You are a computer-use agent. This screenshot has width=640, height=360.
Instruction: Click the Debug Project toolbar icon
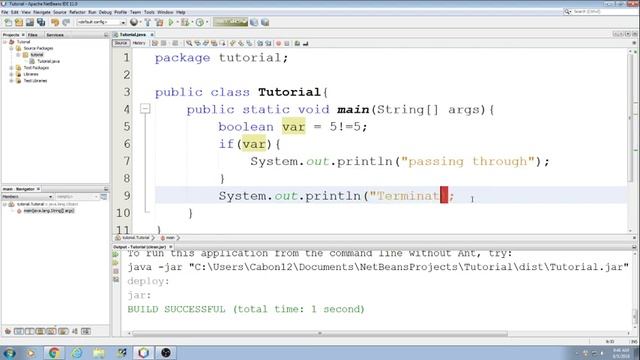point(185,22)
